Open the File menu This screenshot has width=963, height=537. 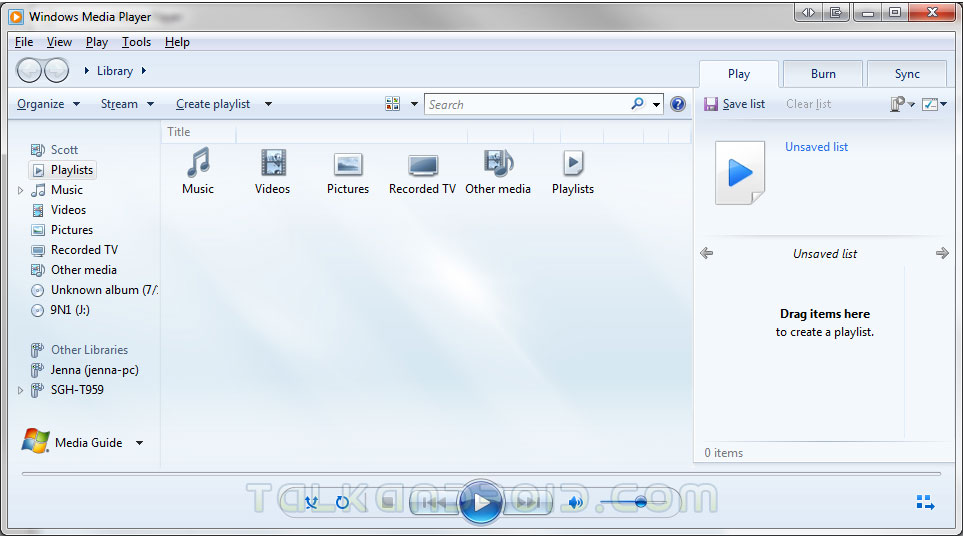click(24, 42)
